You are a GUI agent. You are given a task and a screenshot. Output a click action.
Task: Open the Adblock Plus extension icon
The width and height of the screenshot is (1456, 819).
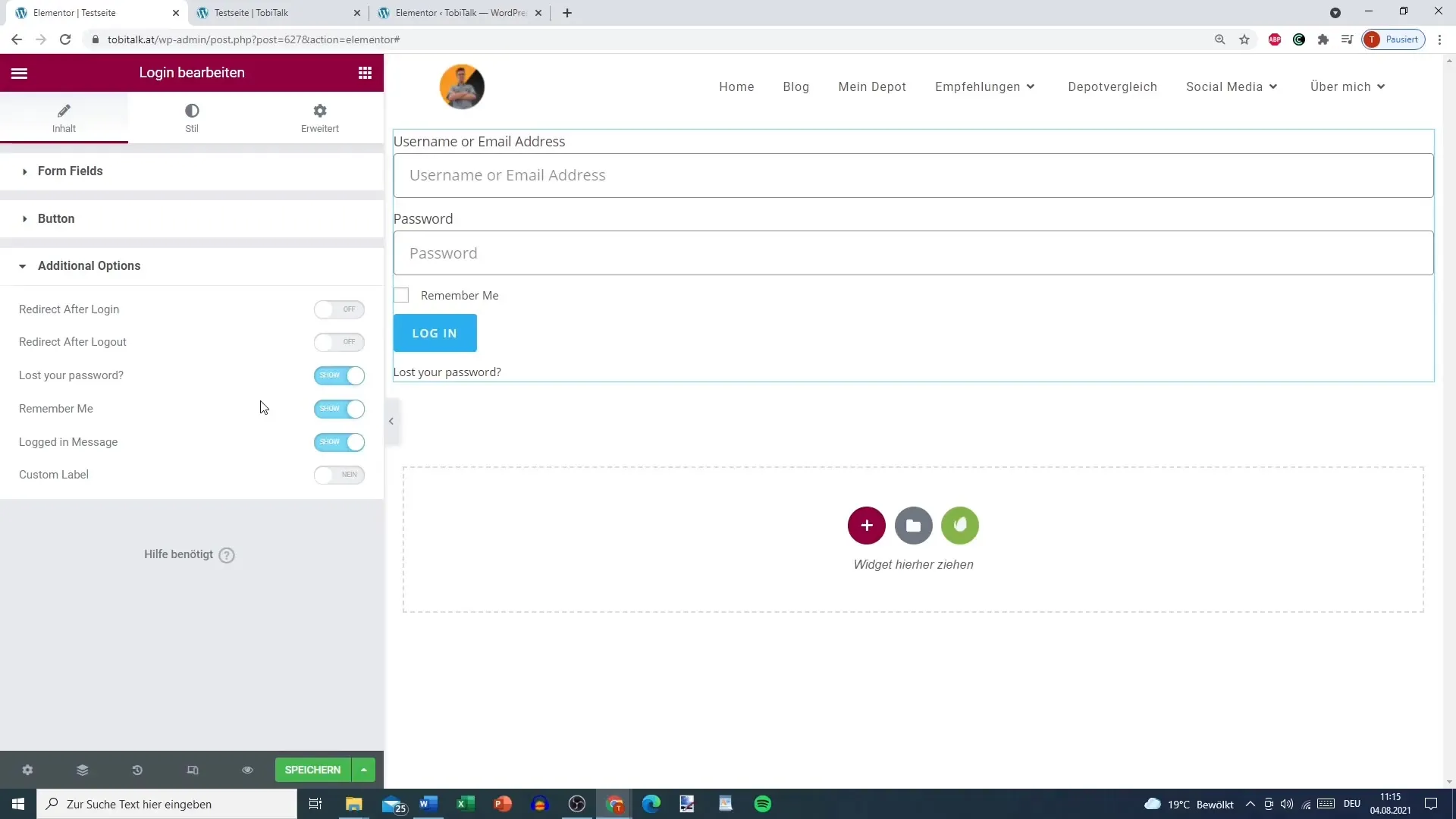1275,39
